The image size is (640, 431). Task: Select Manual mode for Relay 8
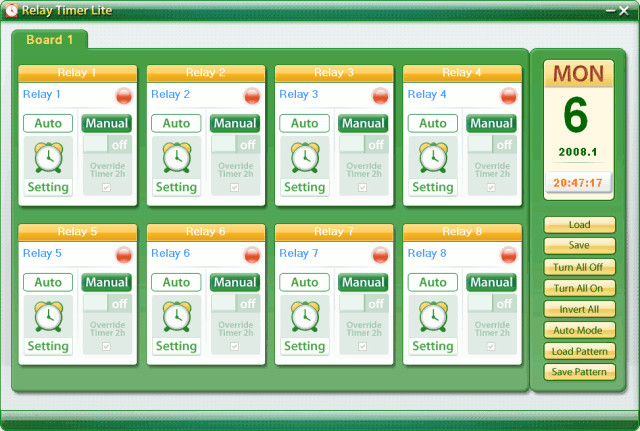491,282
